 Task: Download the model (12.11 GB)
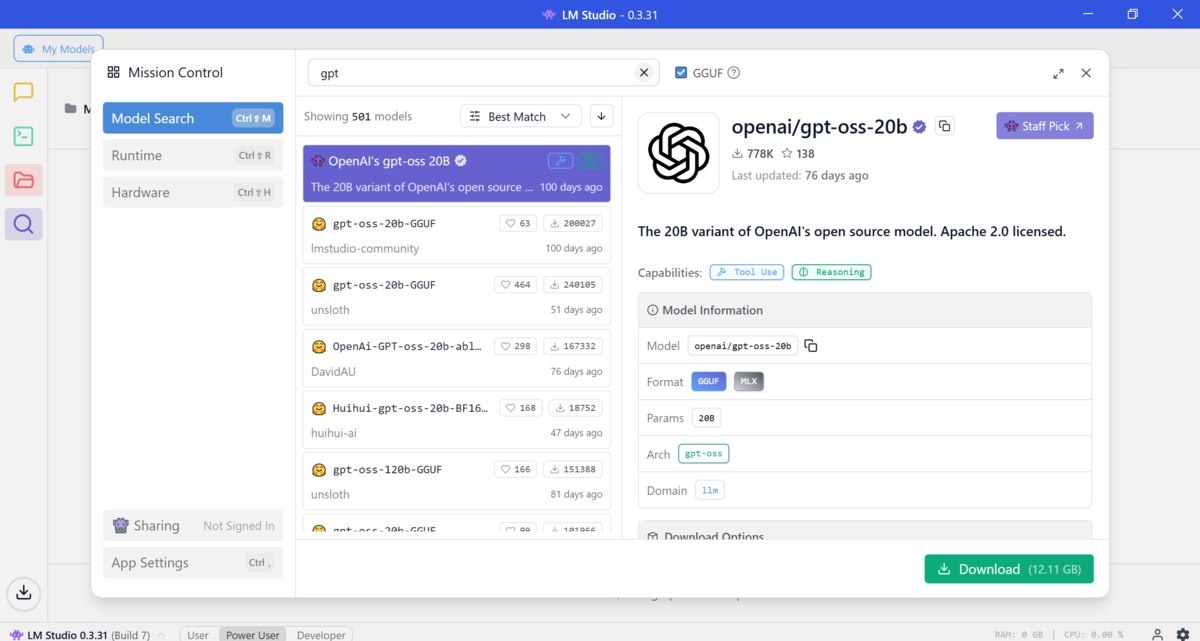pos(1009,569)
